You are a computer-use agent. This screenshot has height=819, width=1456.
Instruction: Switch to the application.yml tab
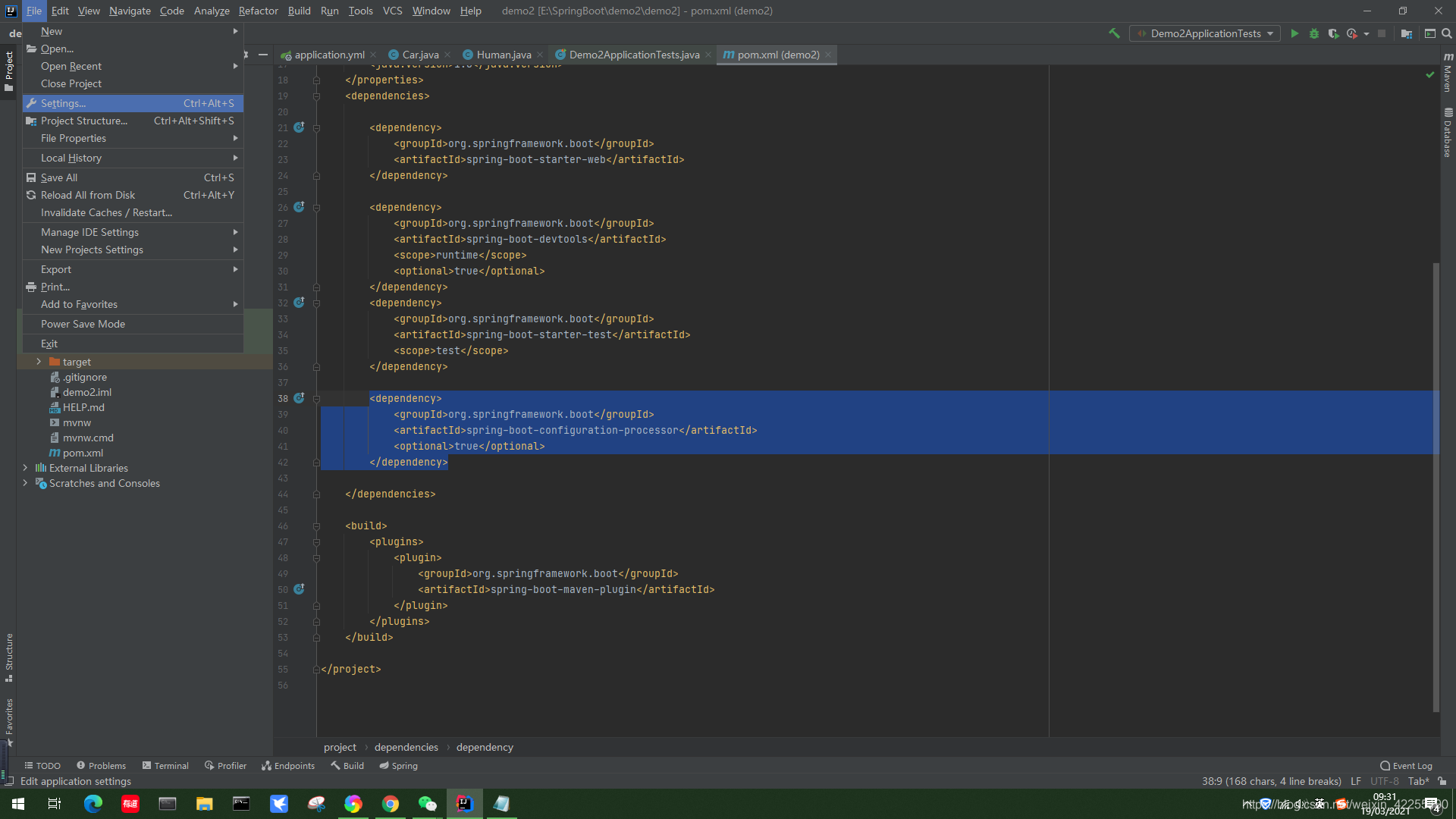click(329, 55)
